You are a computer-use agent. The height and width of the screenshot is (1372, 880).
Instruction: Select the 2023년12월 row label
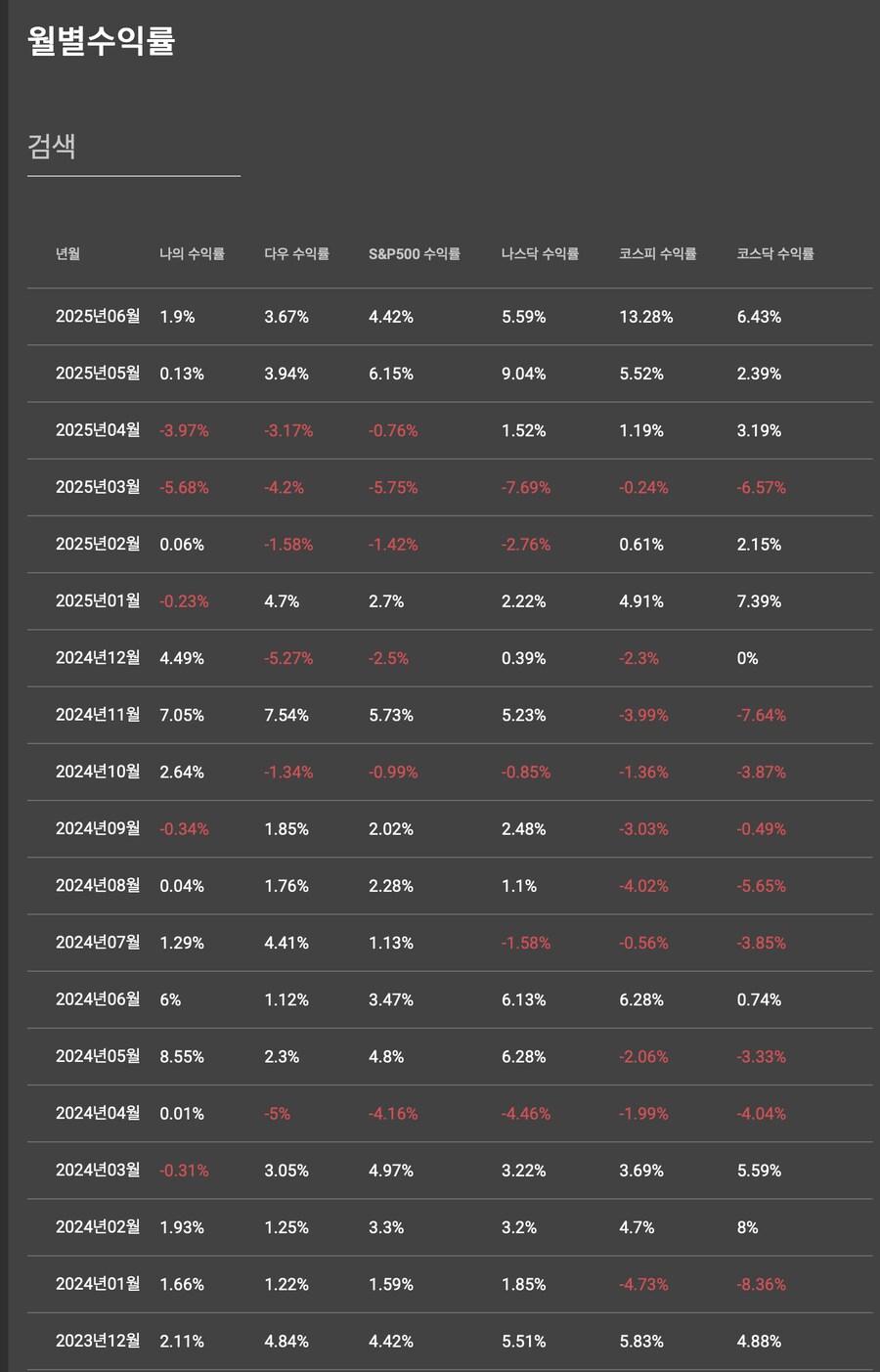point(98,1341)
